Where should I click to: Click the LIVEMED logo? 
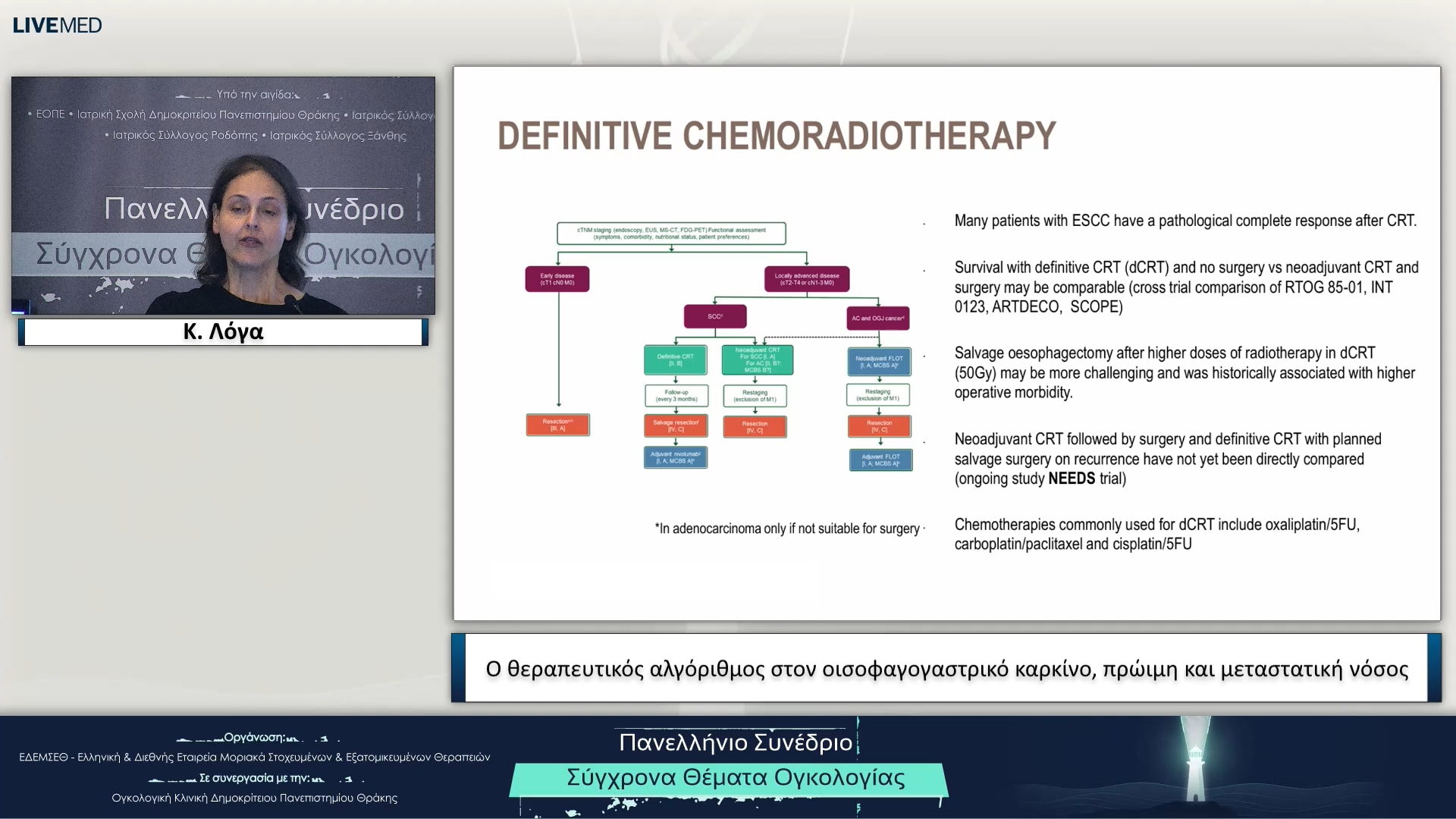pos(57,25)
